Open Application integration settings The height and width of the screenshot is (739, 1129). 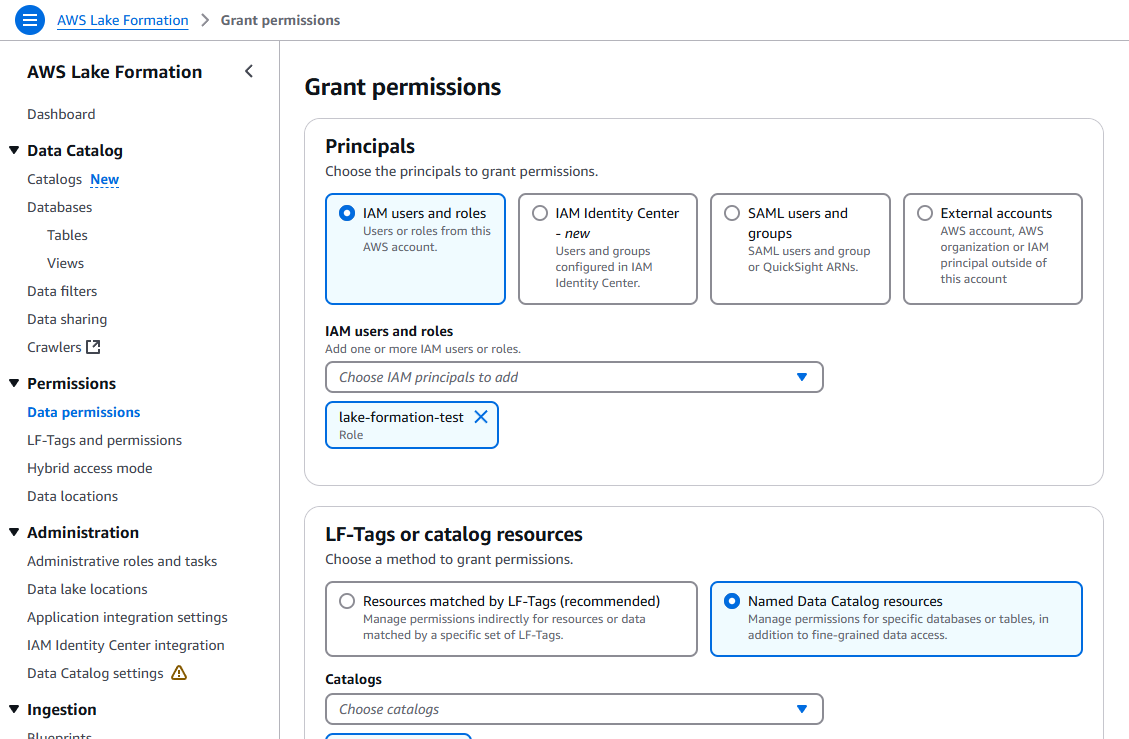click(127, 617)
